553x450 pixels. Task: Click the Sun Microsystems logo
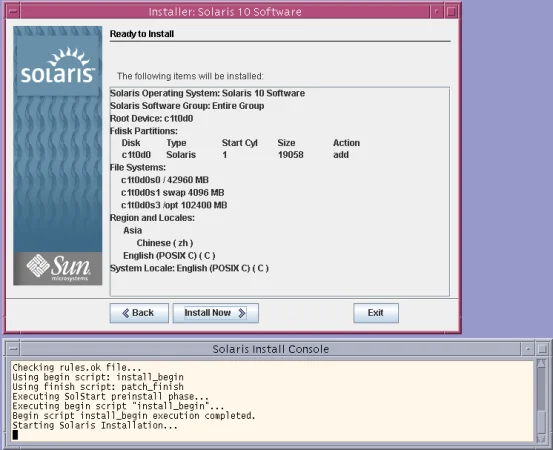click(x=58, y=268)
